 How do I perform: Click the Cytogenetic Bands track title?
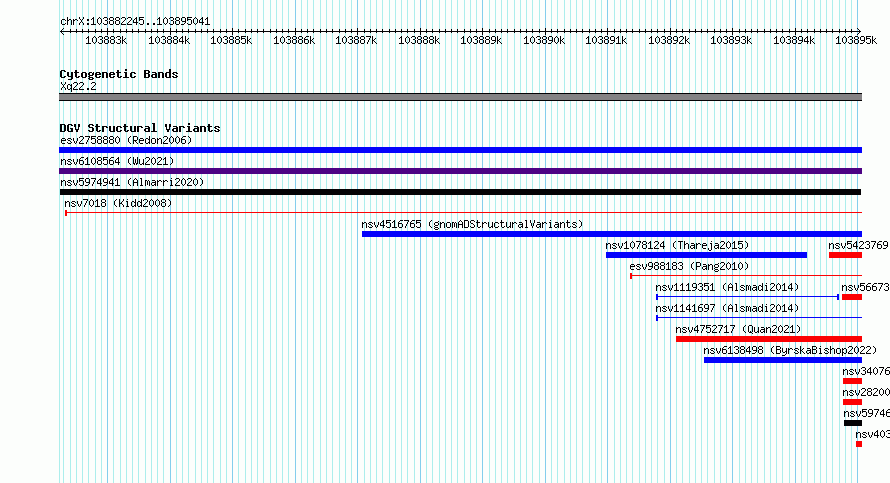(x=119, y=74)
